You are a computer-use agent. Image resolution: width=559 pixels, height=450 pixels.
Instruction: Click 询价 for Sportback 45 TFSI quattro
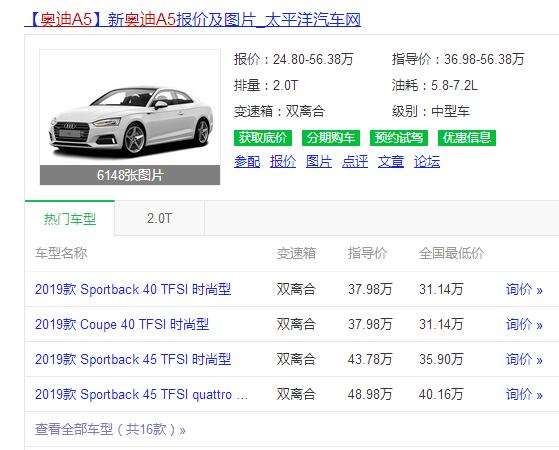tap(524, 394)
